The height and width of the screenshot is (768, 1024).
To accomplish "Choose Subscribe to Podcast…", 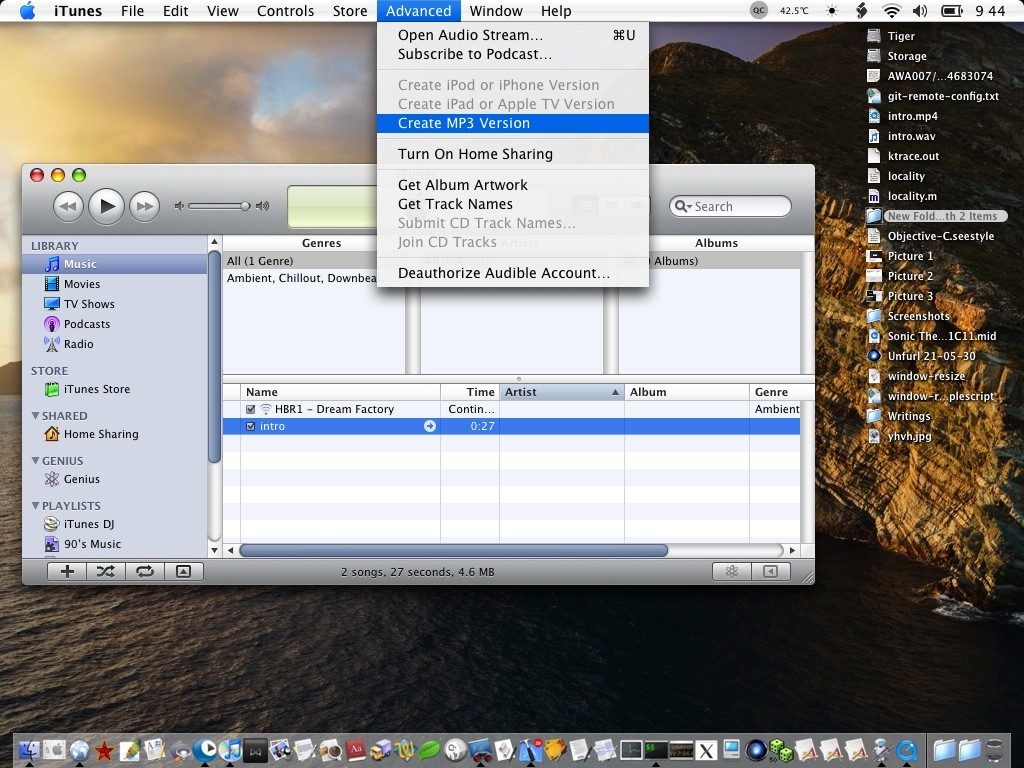I will click(513, 54).
